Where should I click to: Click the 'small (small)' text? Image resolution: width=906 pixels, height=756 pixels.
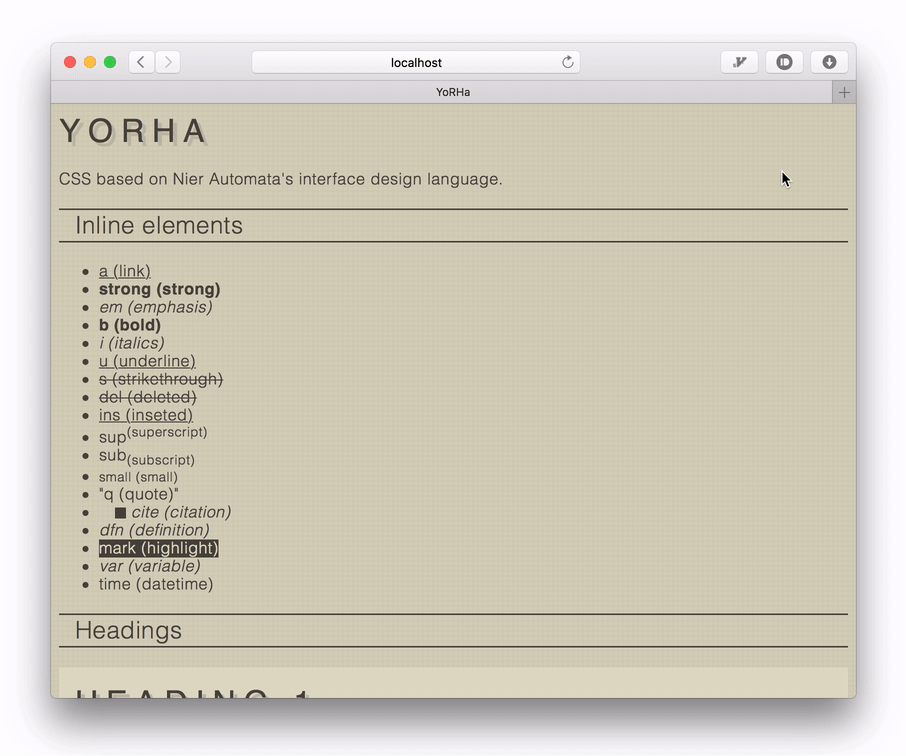(x=138, y=477)
